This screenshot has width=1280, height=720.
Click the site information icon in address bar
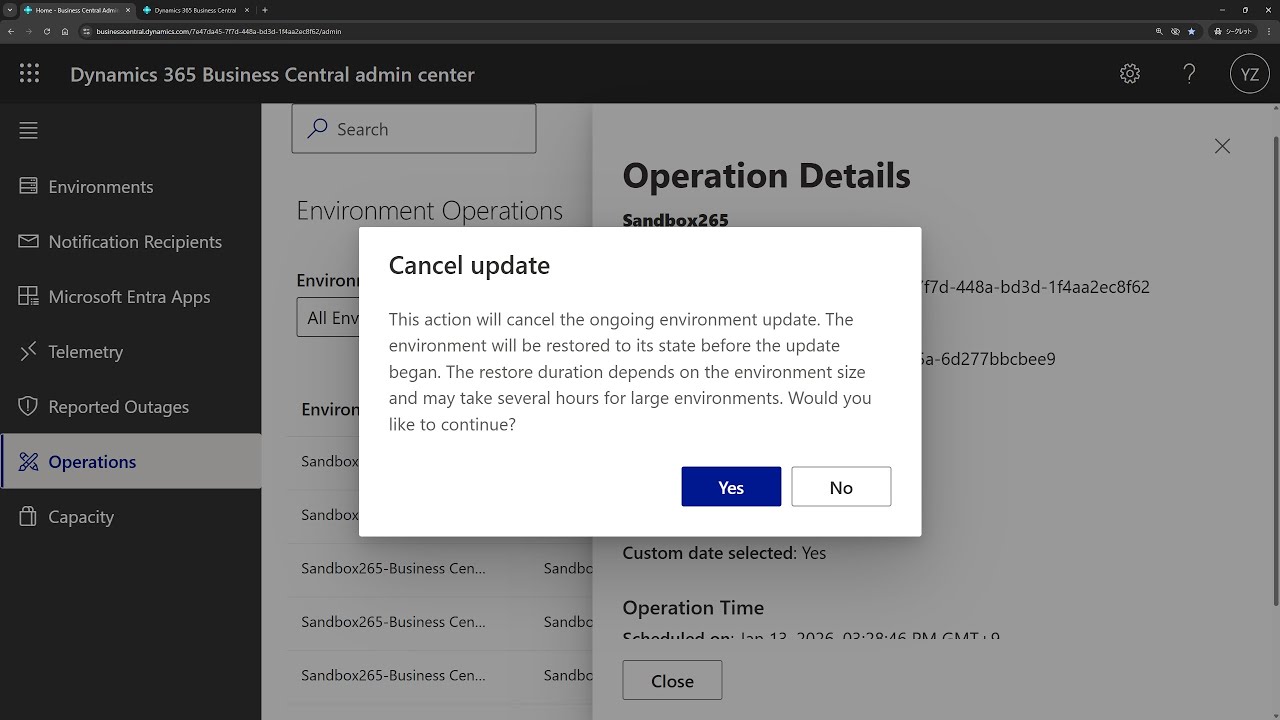[x=88, y=31]
